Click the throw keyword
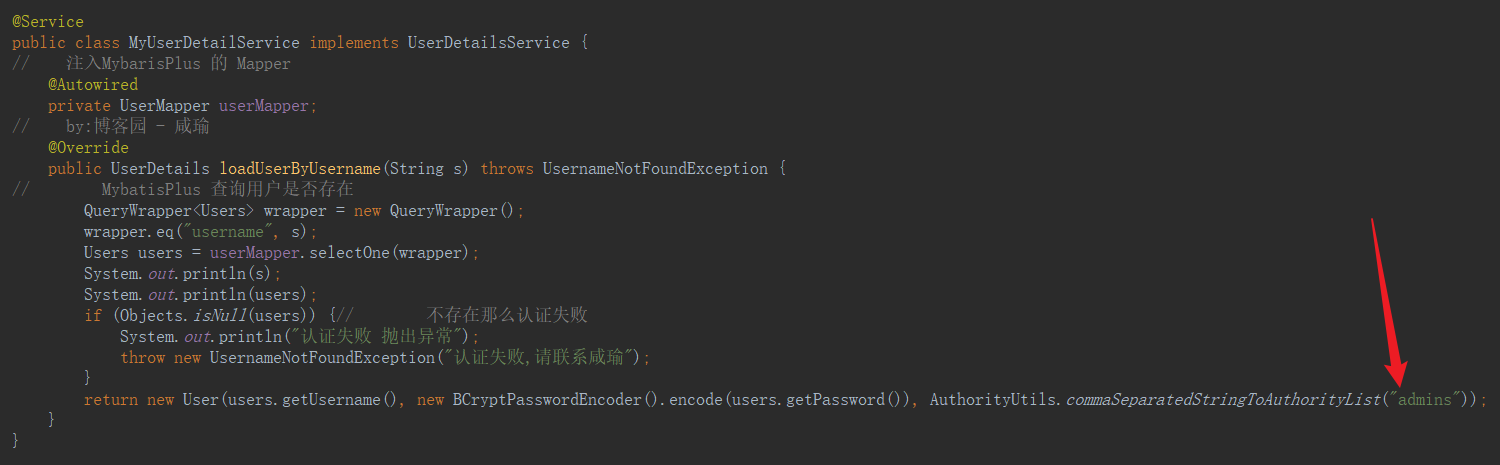 (142, 357)
